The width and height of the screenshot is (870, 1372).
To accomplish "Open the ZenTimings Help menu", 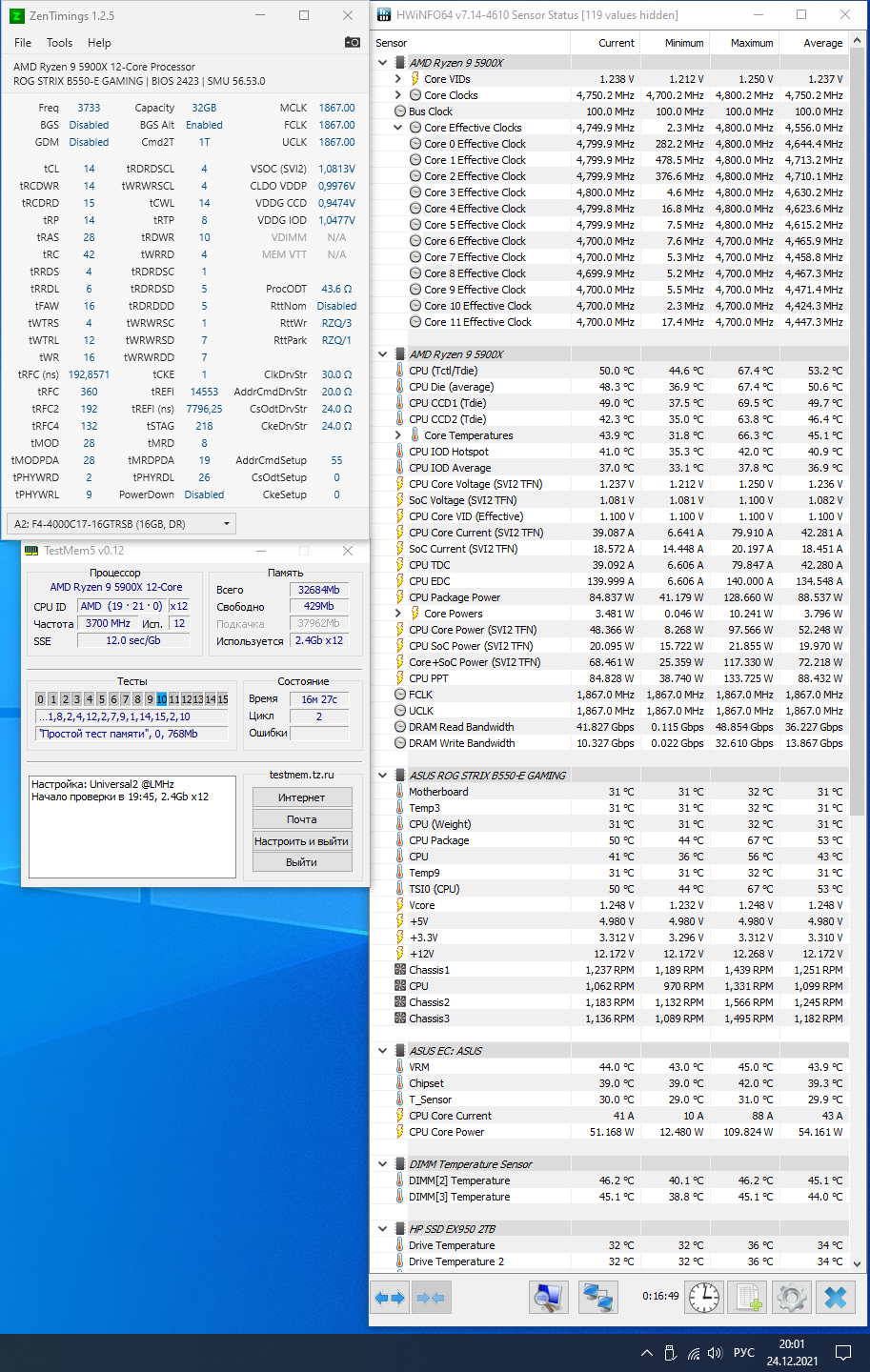I will coord(99,43).
